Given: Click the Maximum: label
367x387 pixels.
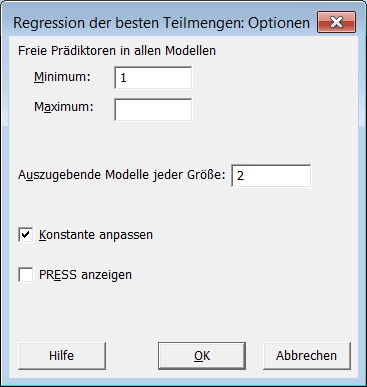Looking at the screenshot, I should [x=64, y=107].
